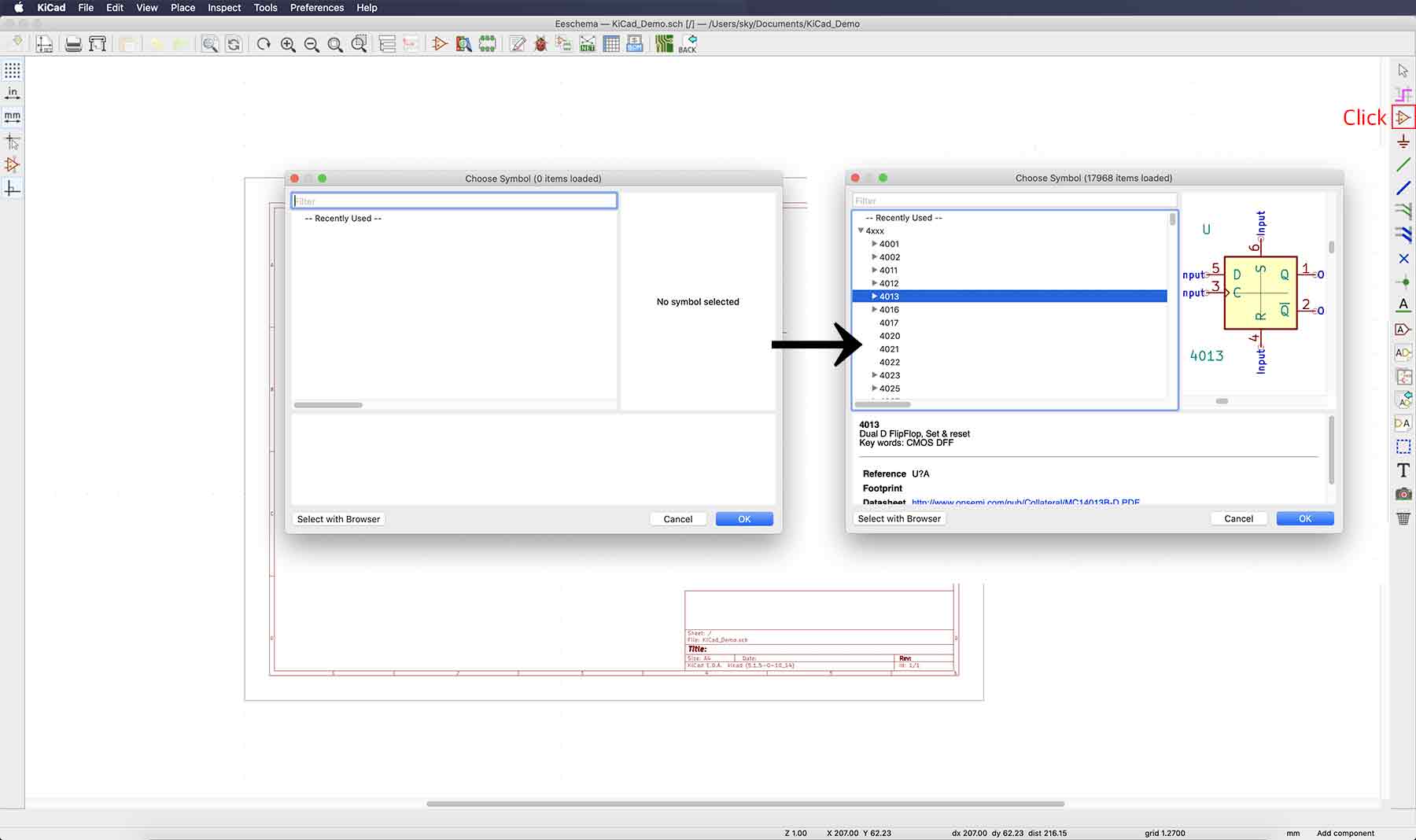The image size is (1416, 840).
Task: Select the Highlight Net tool
Action: tap(1403, 94)
